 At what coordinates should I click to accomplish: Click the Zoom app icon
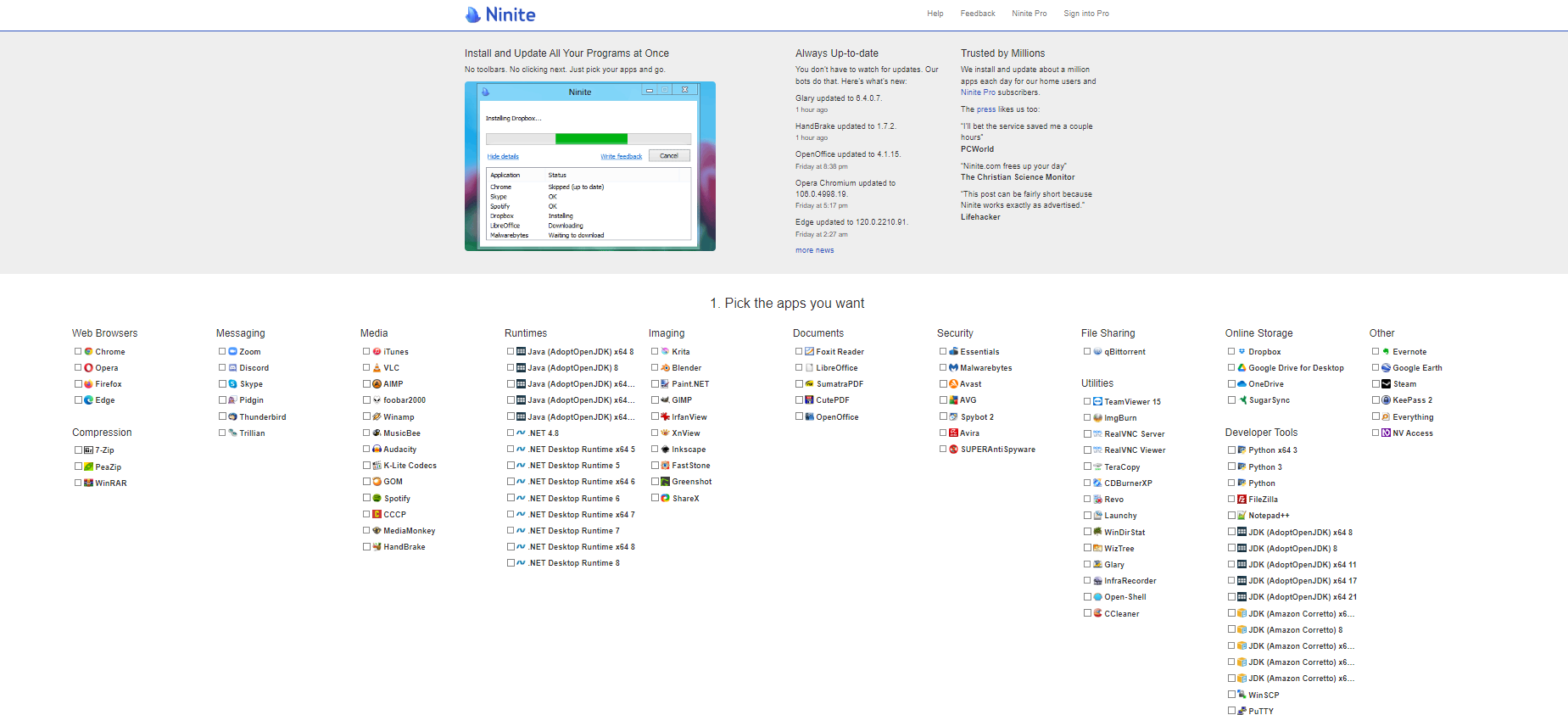coord(232,351)
